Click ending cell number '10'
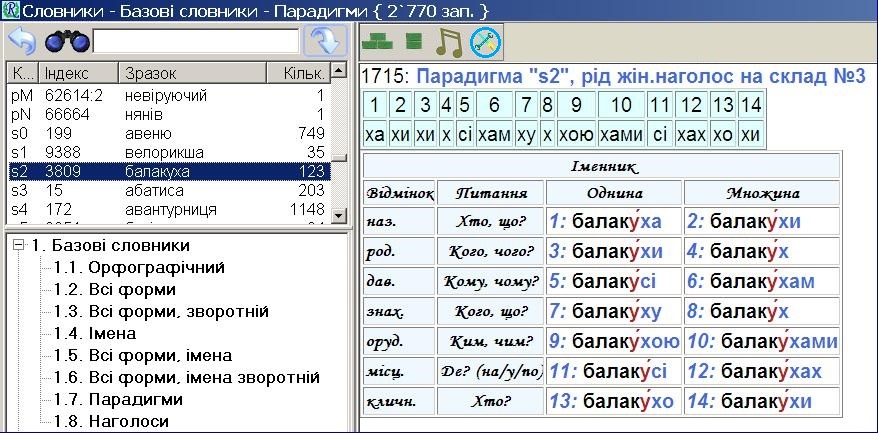 click(622, 105)
